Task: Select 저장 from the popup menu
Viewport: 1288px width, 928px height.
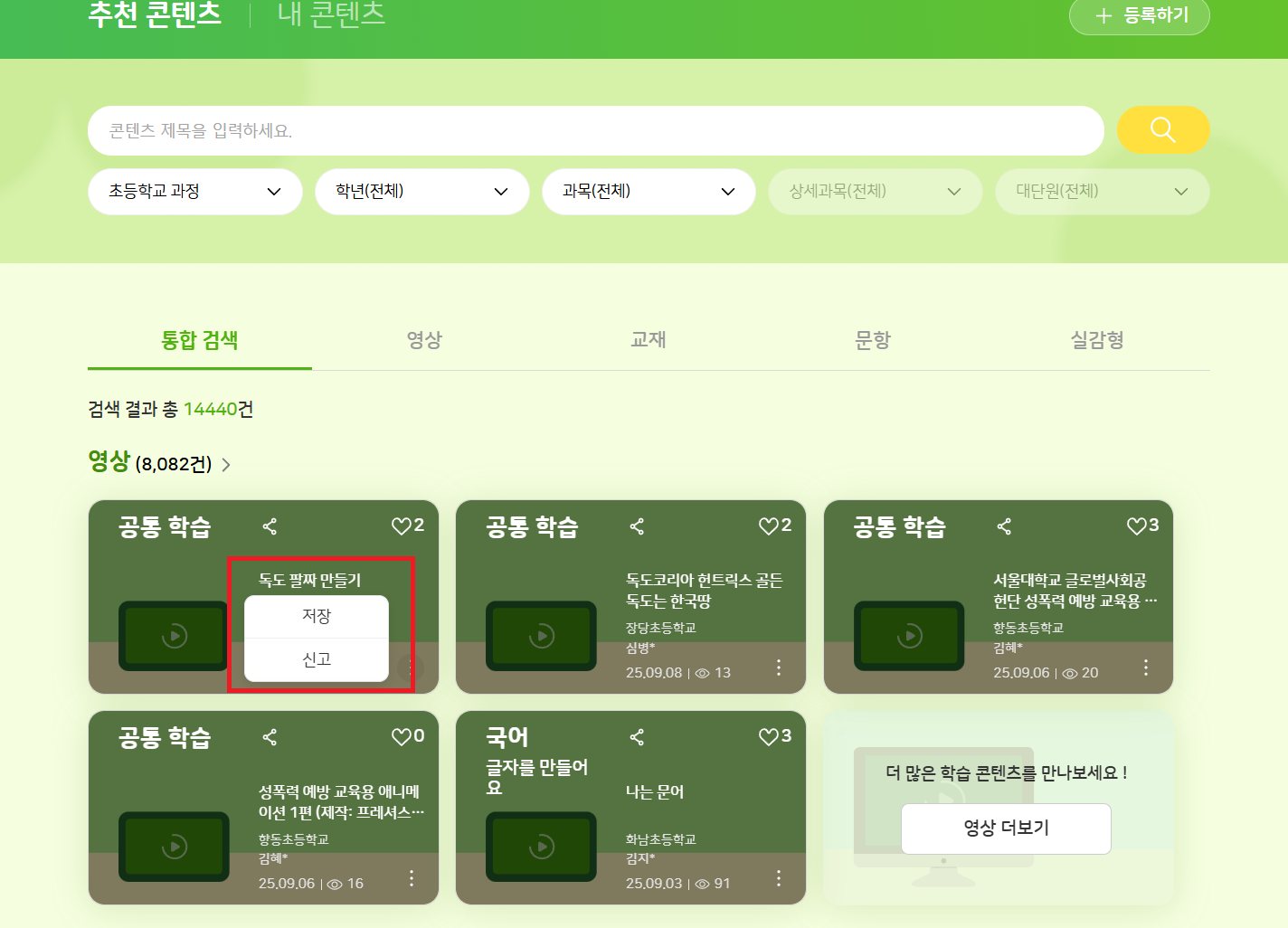Action: (317, 616)
